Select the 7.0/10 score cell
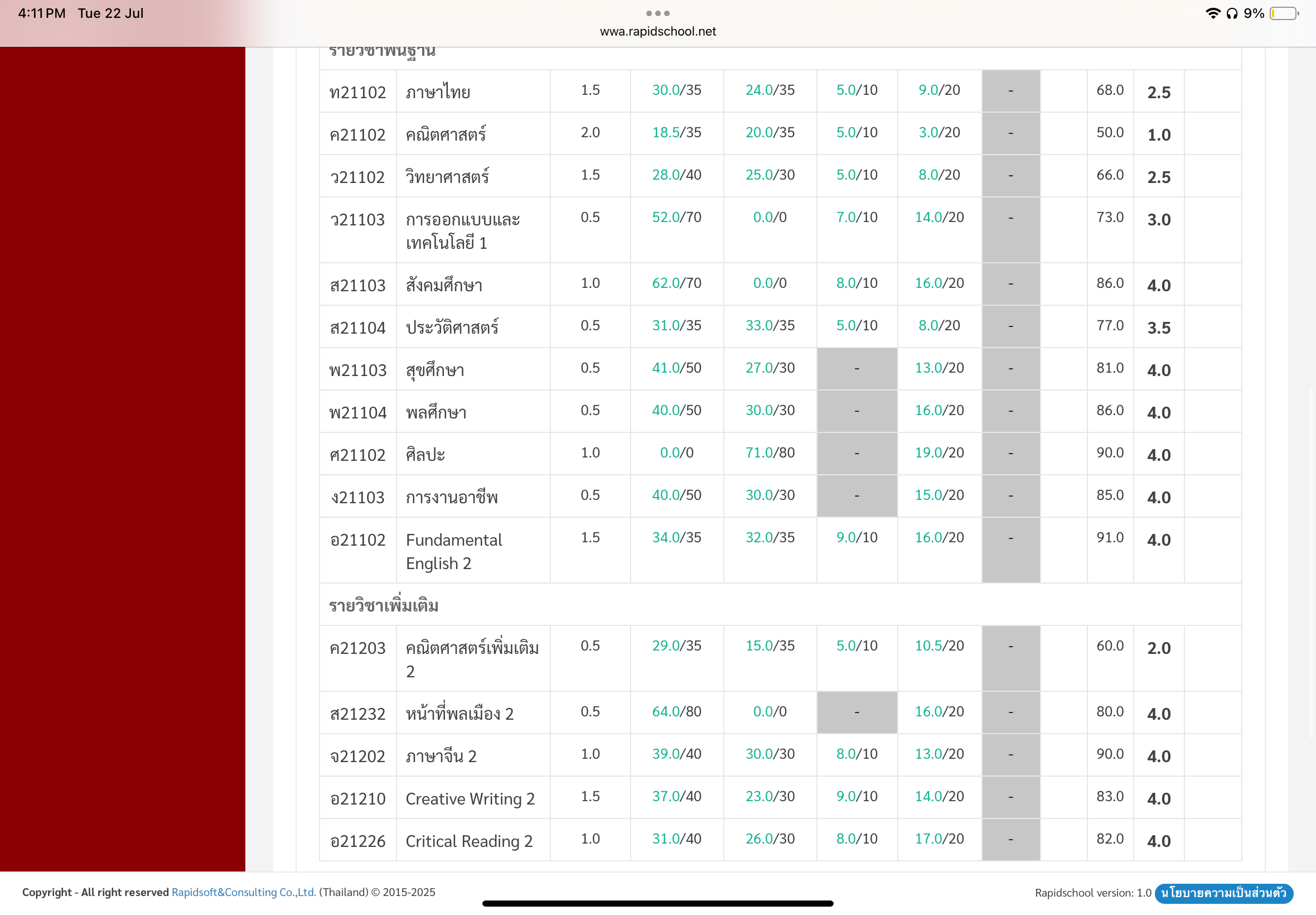Image resolution: width=1316 pixels, height=915 pixels. pos(857,217)
